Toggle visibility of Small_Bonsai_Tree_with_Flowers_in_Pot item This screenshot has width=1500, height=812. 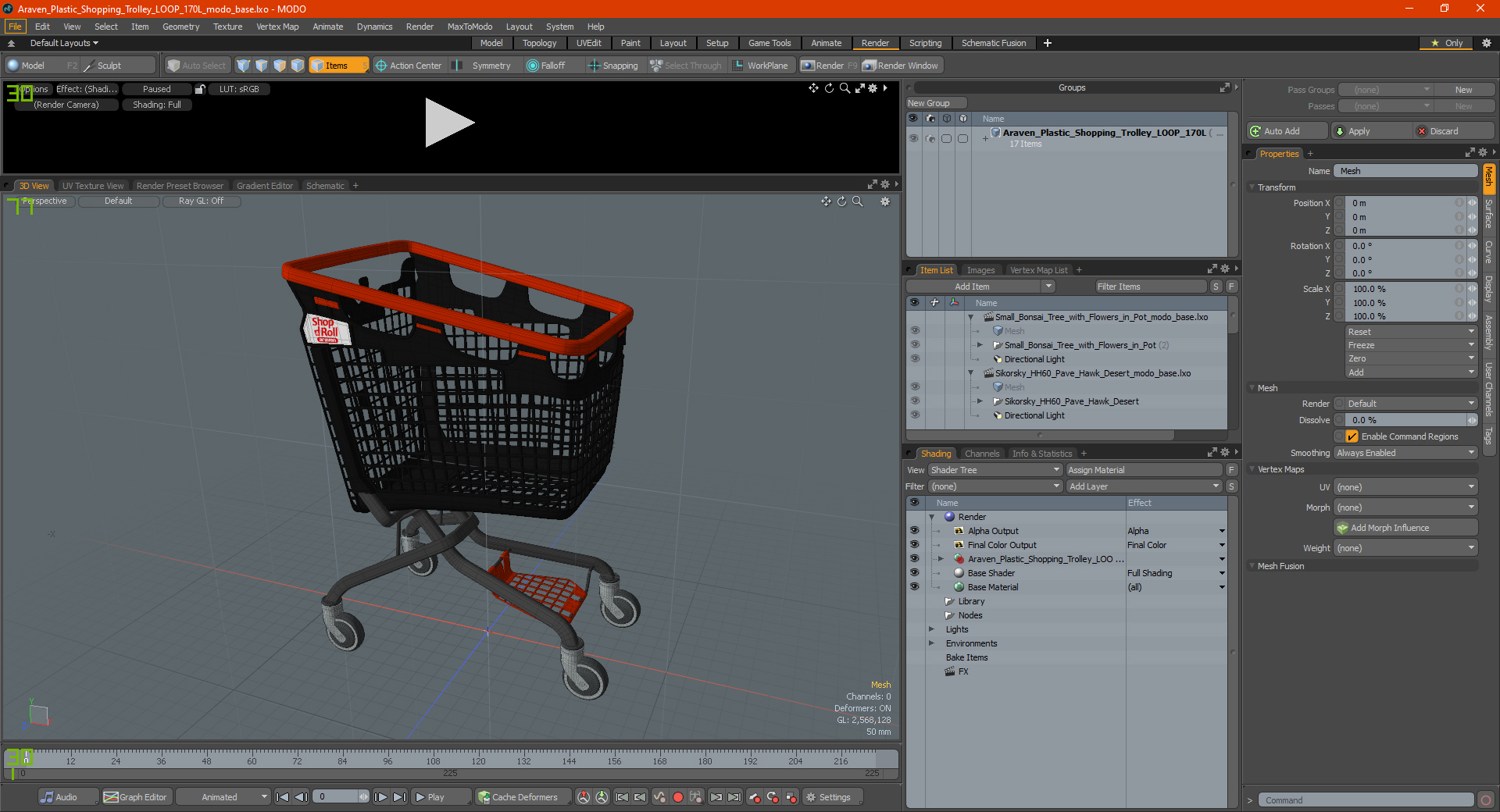915,345
